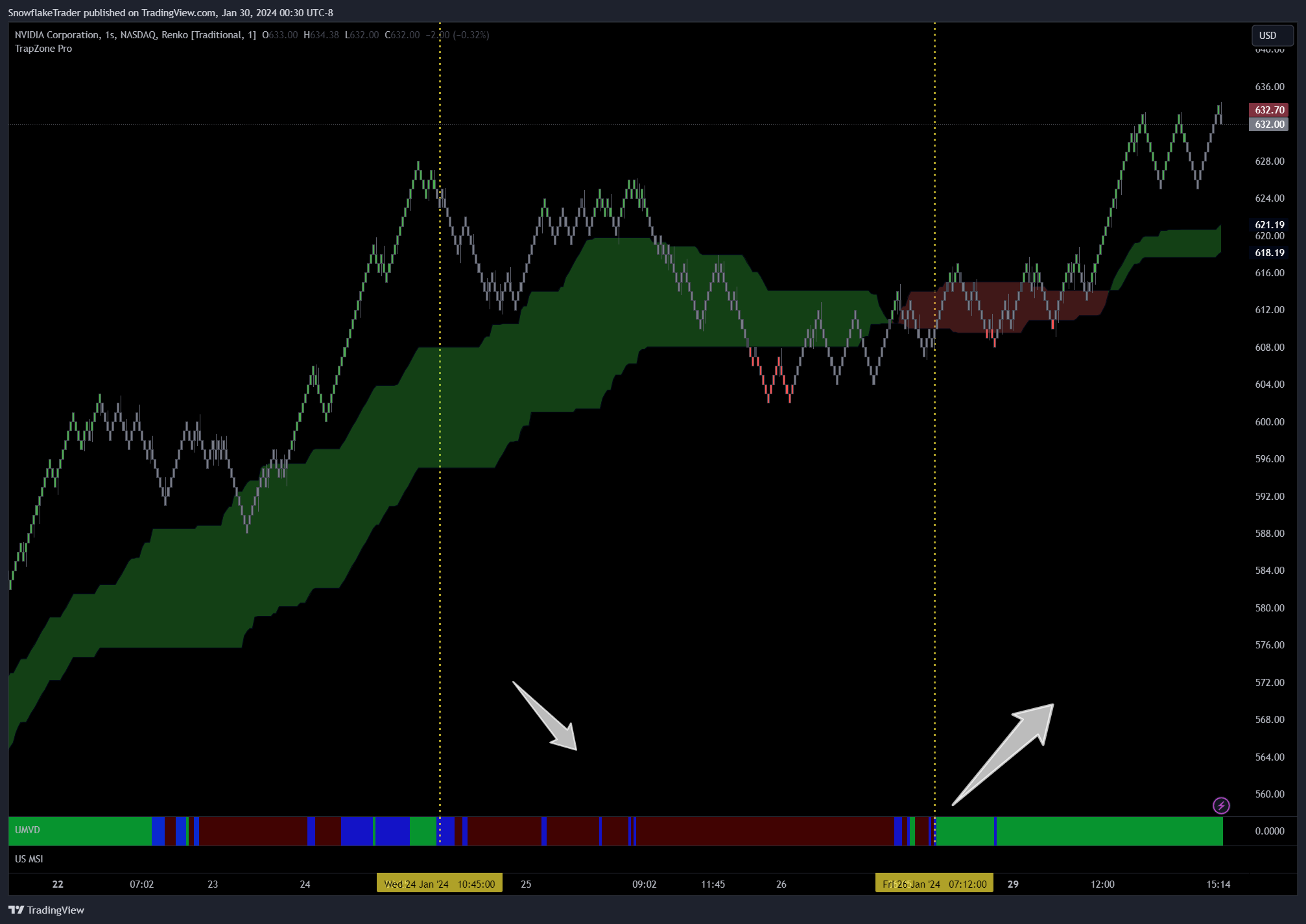The height and width of the screenshot is (924, 1306).
Task: Click date 25 on time axis
Action: point(526,884)
